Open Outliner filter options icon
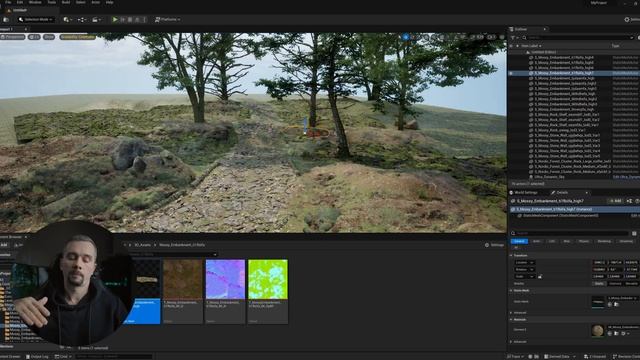Screen dimensions: 640x360 click(514, 38)
